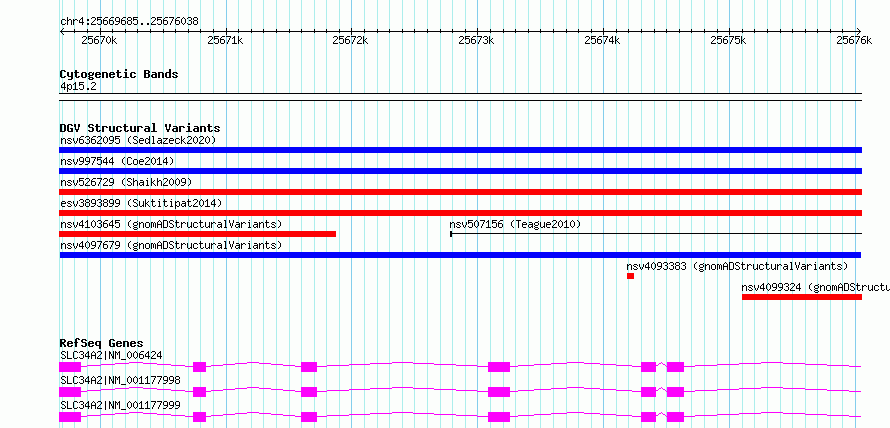Click the nsv997544 (Coe2014) label
Viewport: 890px width, 428px height.
coord(117,161)
